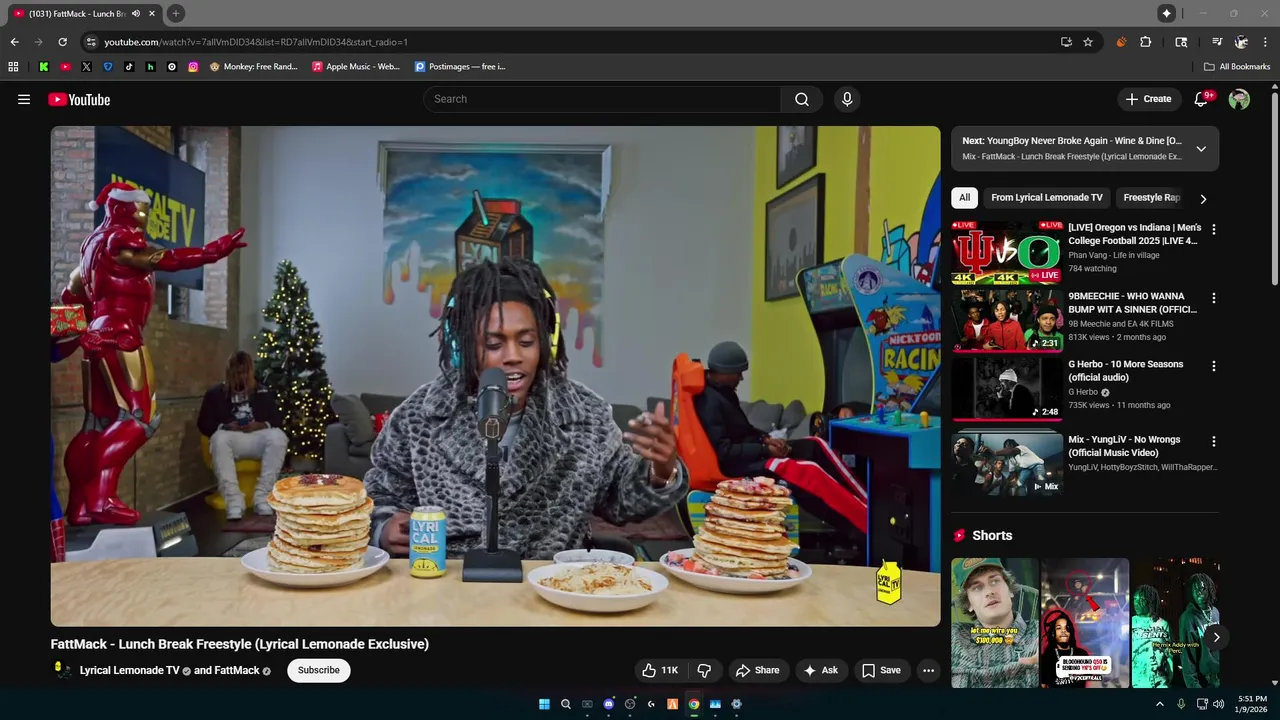Mute the tab using the speaker icon
Viewport: 1280px width, 720px height.
click(x=136, y=13)
